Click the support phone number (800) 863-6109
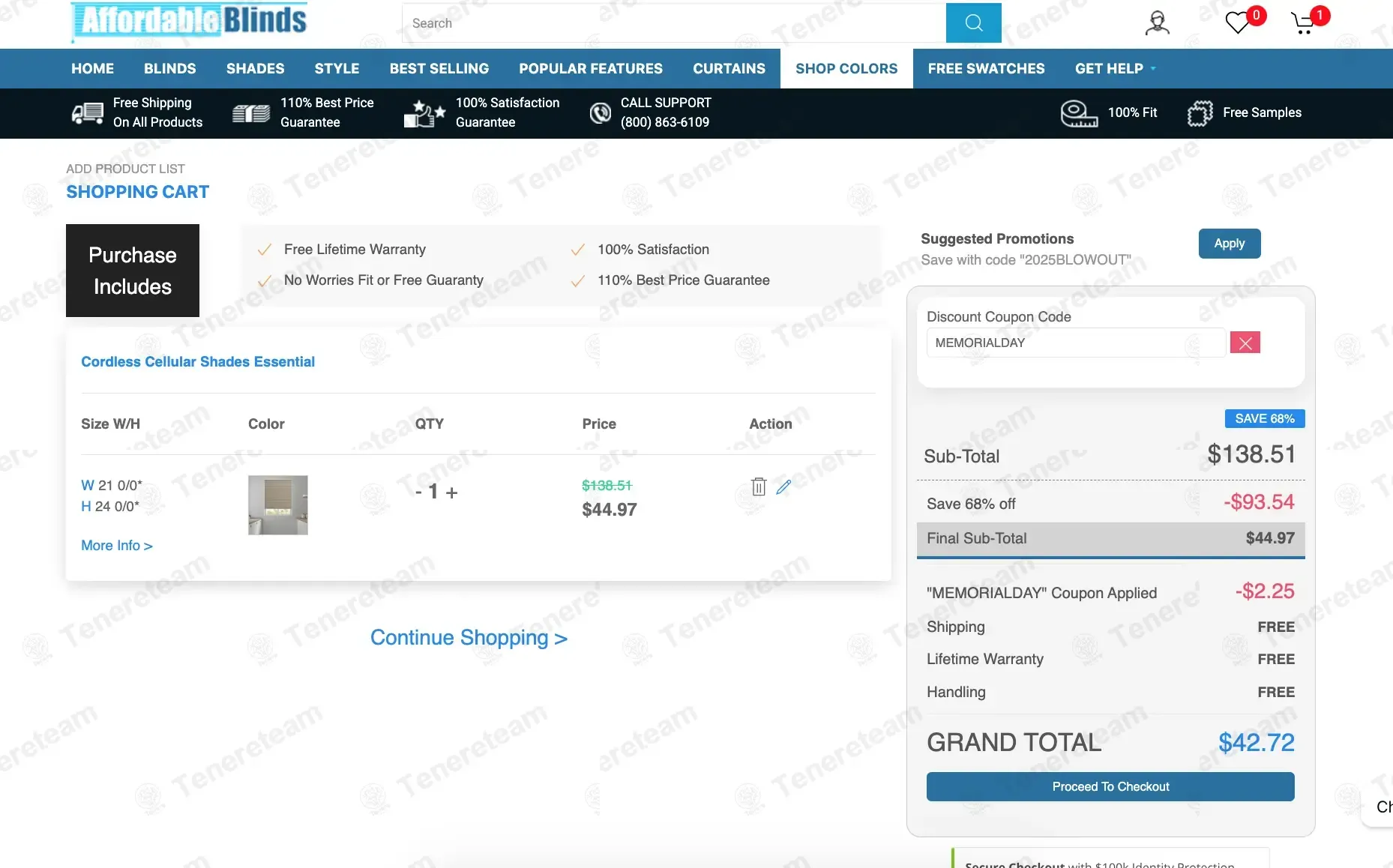Screen dimensions: 1393x868 [x=665, y=122]
